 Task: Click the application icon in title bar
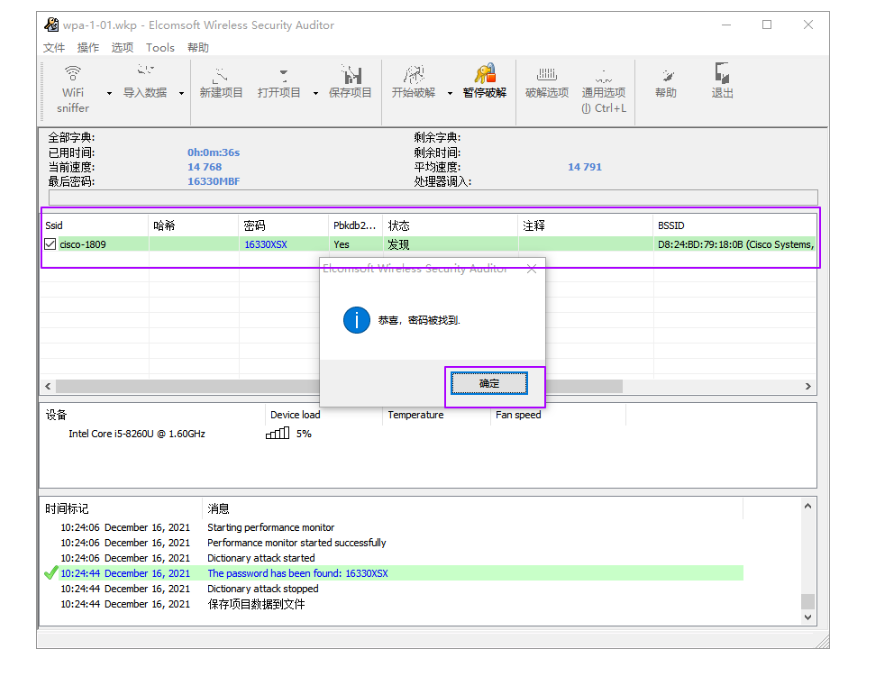pyautogui.click(x=51, y=25)
